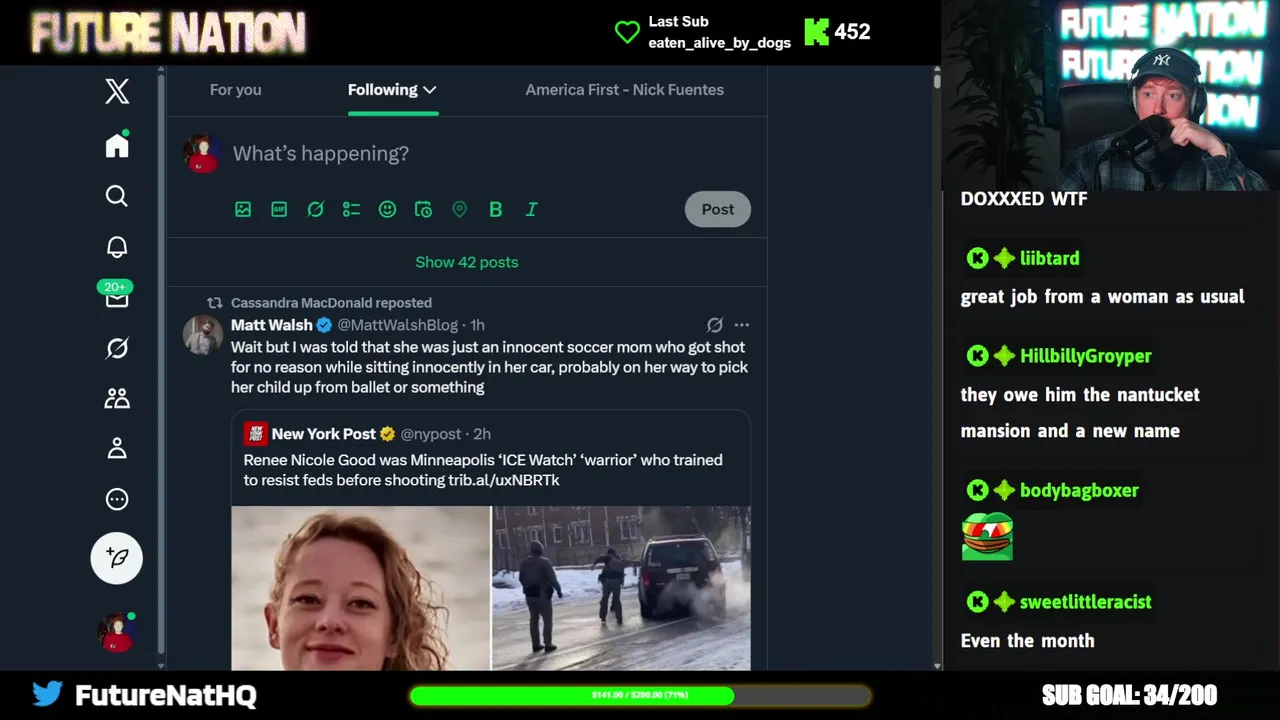The height and width of the screenshot is (720, 1280).
Task: Click the SUB GOAL: 34/200 text
Action: (x=1129, y=694)
